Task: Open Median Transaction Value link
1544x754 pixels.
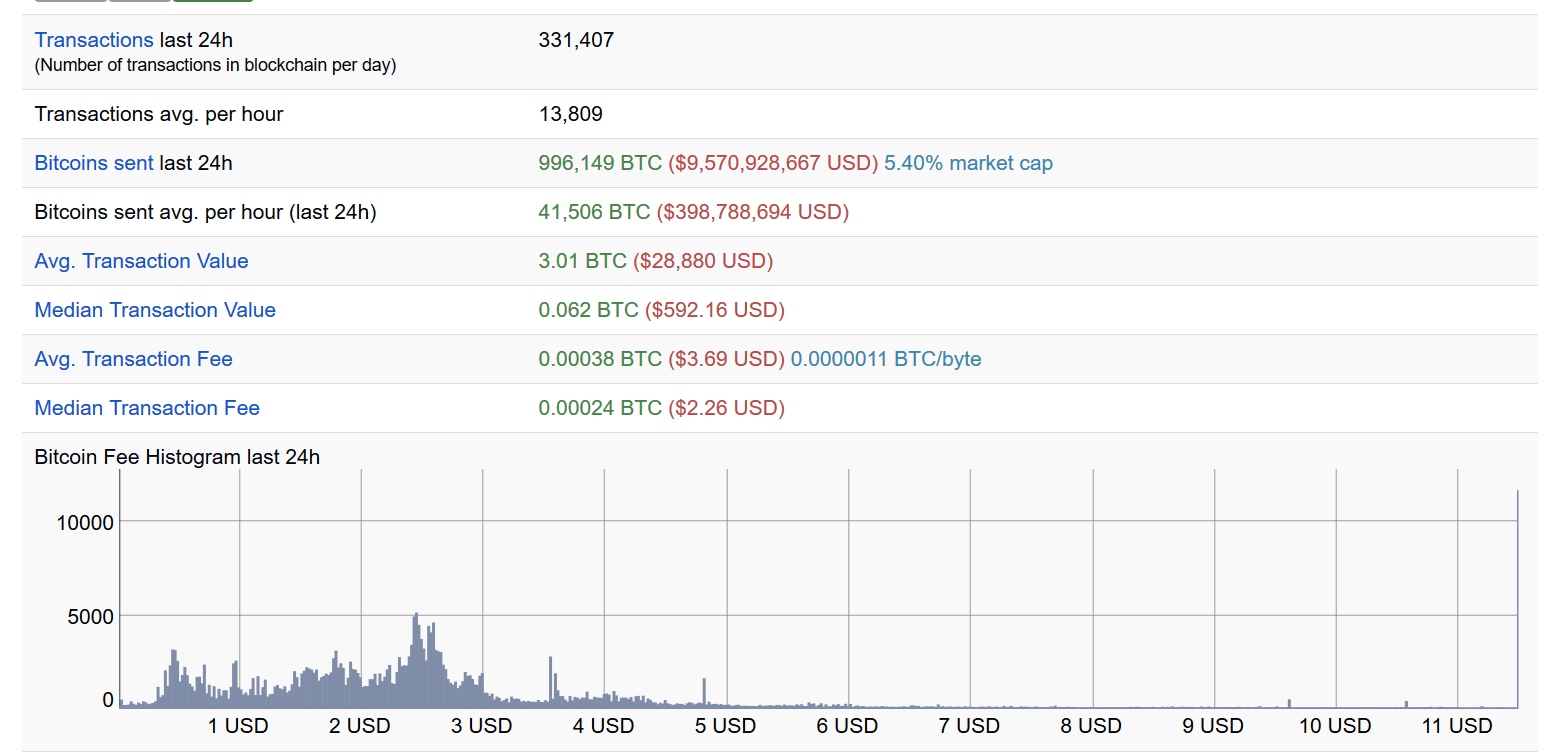Action: tap(155, 310)
